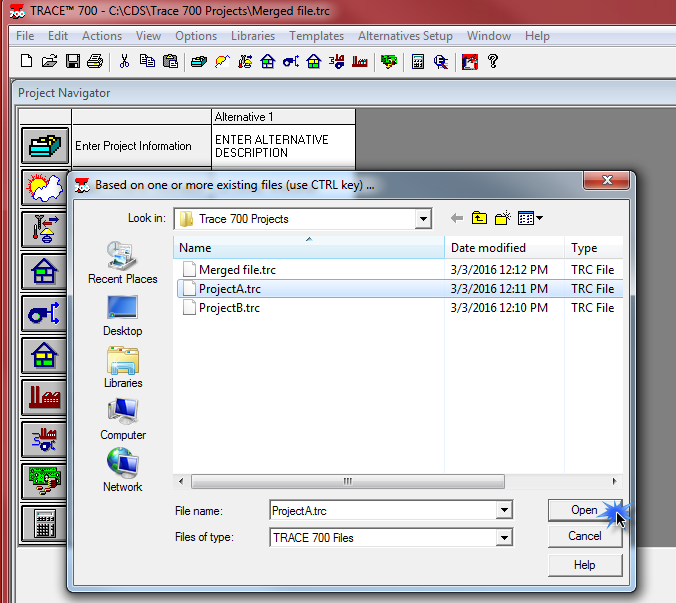The height and width of the screenshot is (603, 676).
Task: Click the Paste clipboard toolbar icon
Action: point(170,61)
